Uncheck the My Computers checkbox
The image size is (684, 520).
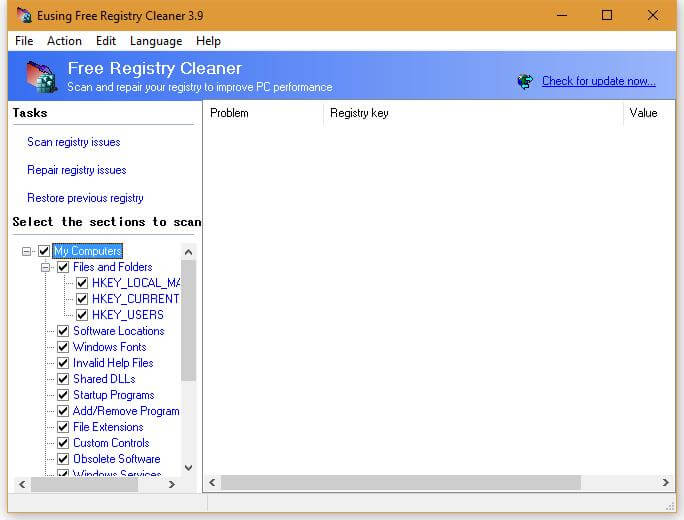44,251
